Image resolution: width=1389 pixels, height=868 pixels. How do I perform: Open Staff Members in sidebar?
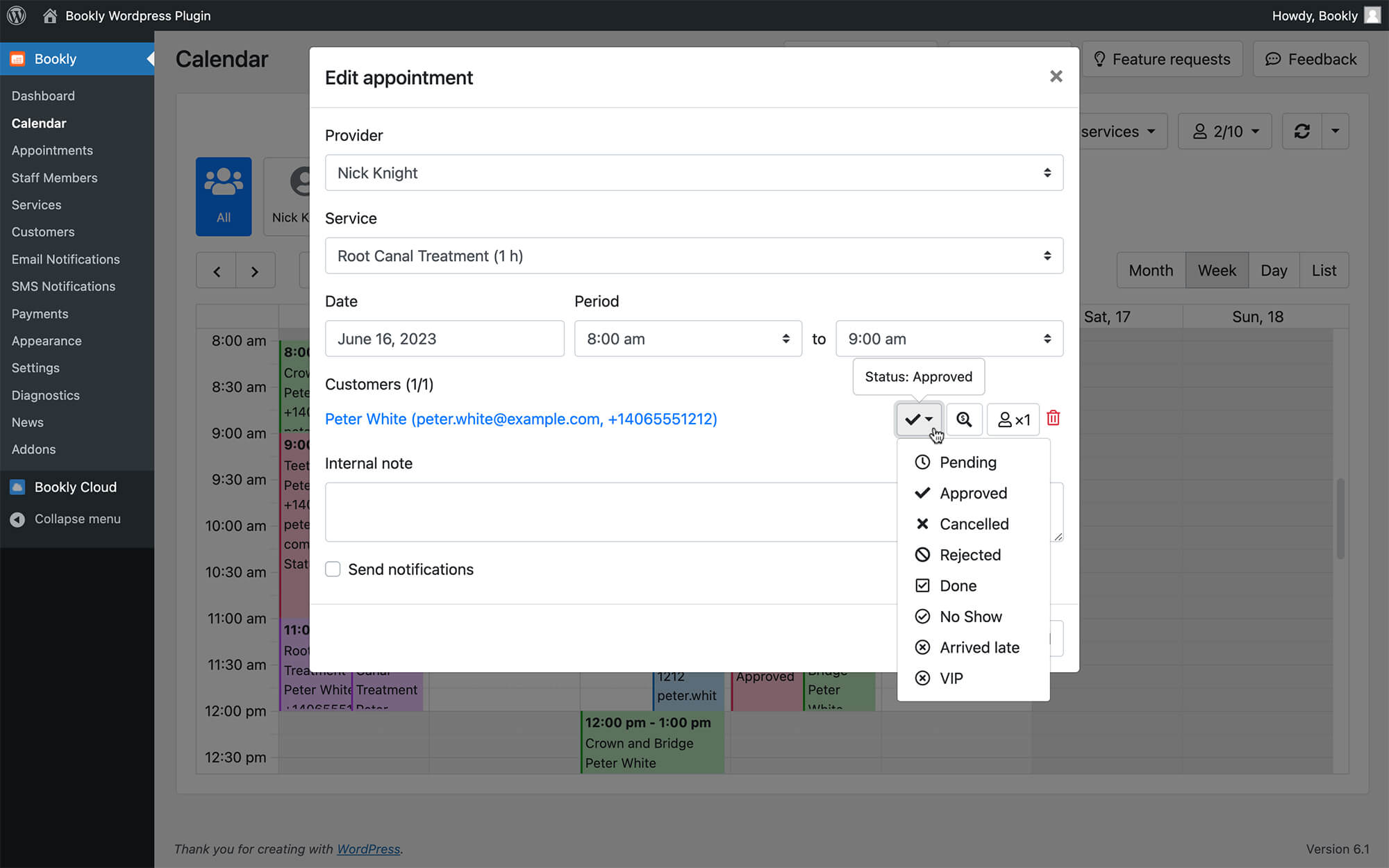pos(54,178)
